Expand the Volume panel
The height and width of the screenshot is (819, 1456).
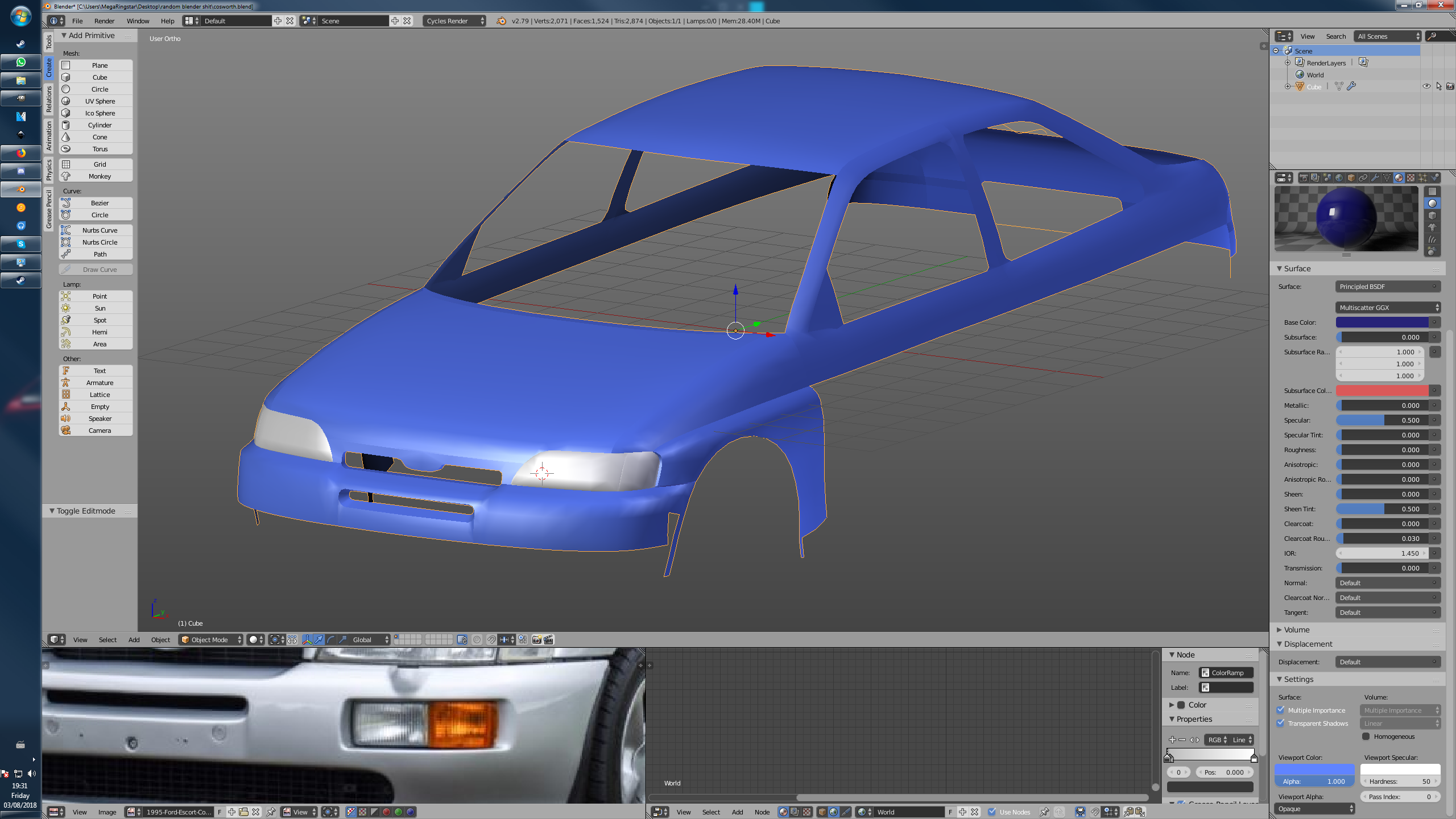(1296, 630)
